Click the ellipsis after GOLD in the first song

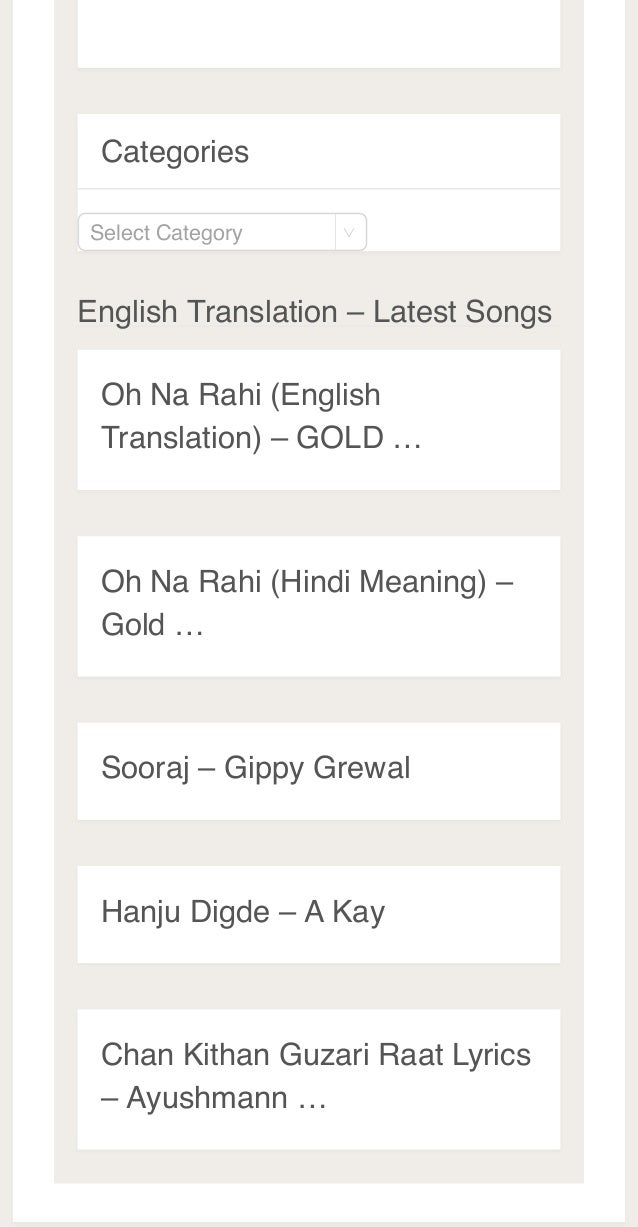pos(407,439)
